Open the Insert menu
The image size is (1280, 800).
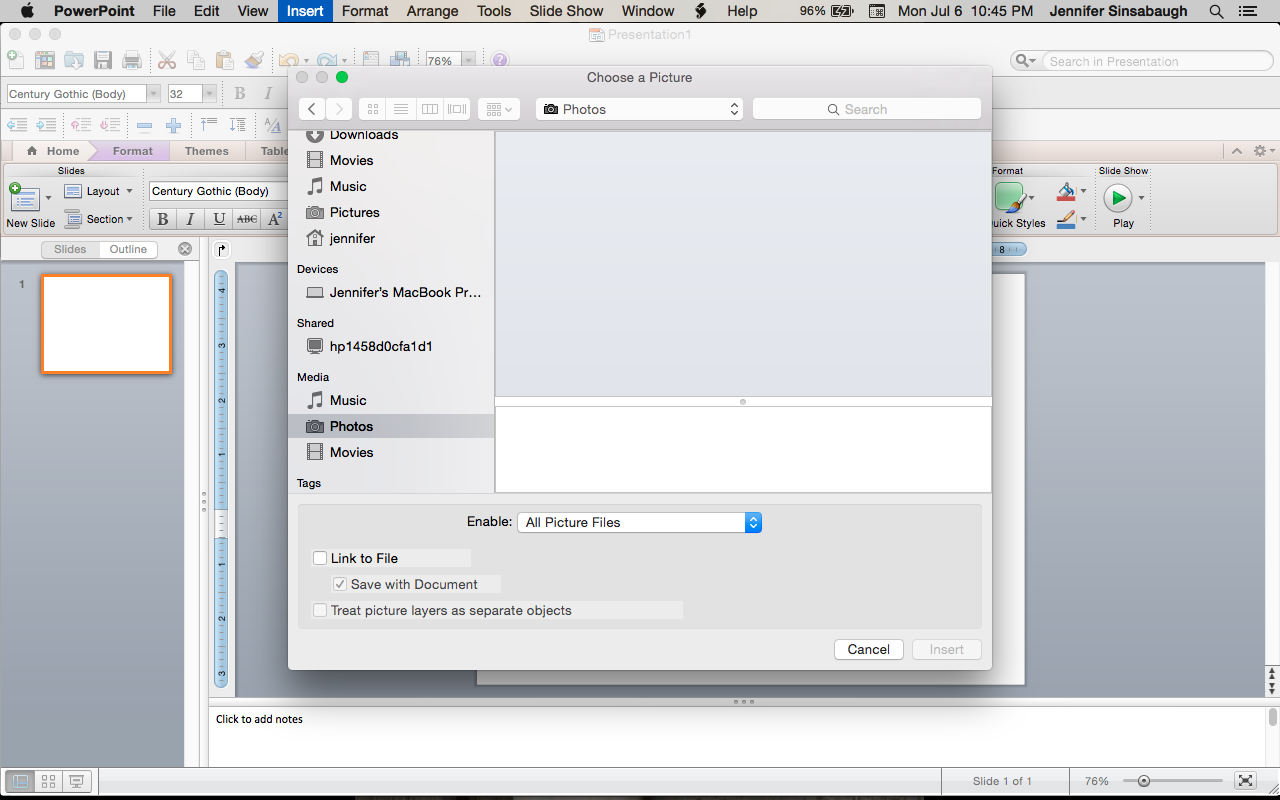305,11
